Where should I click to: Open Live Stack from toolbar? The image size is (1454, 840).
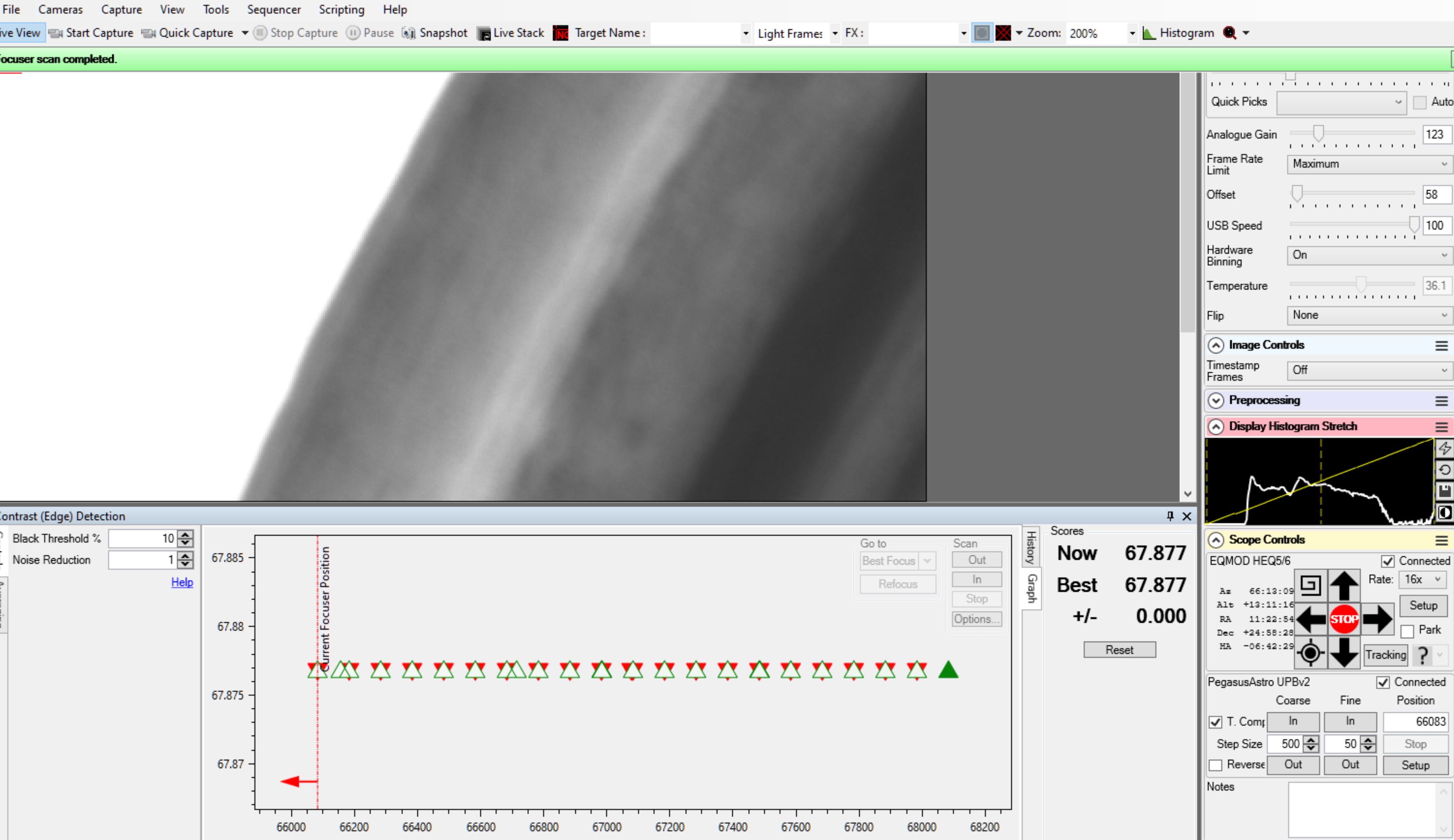pos(511,33)
